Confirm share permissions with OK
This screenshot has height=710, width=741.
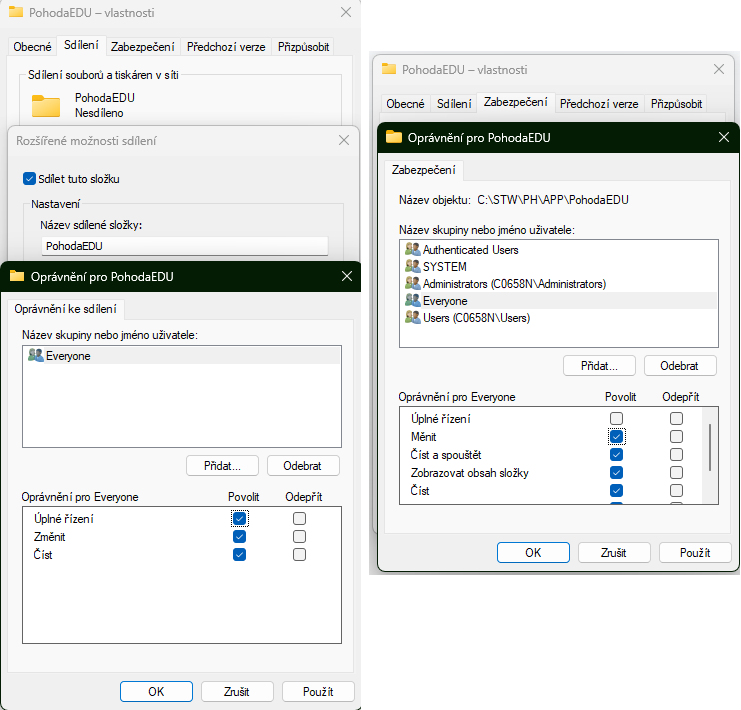pyautogui.click(x=156, y=692)
